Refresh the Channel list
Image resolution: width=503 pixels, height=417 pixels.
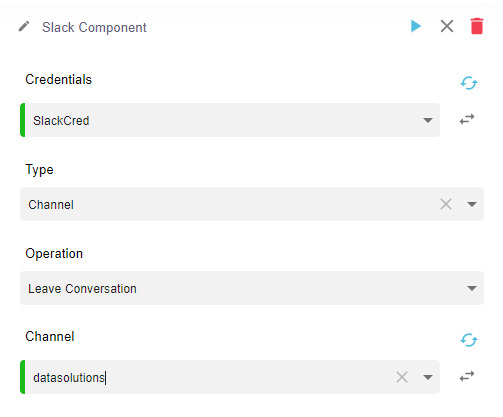coord(469,340)
